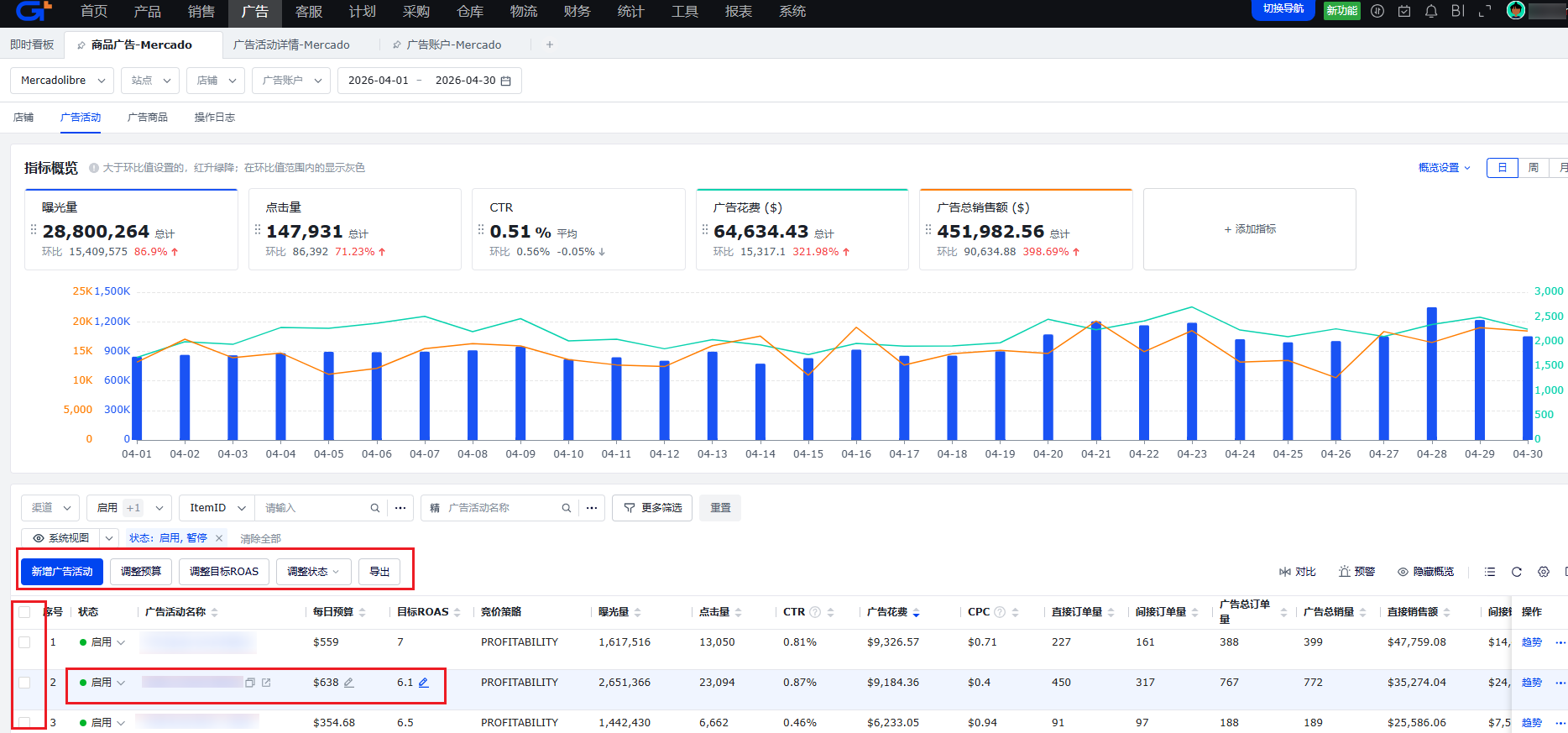Image resolution: width=1568 pixels, height=733 pixels.
Task: Click the list density icon above the table
Action: (x=1490, y=572)
